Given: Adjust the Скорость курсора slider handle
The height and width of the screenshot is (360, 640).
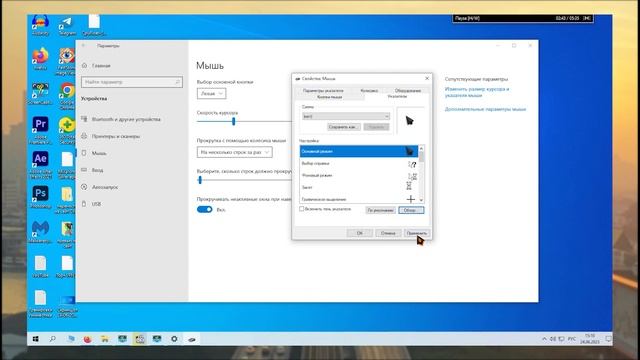Looking at the screenshot, I should tap(233, 121).
